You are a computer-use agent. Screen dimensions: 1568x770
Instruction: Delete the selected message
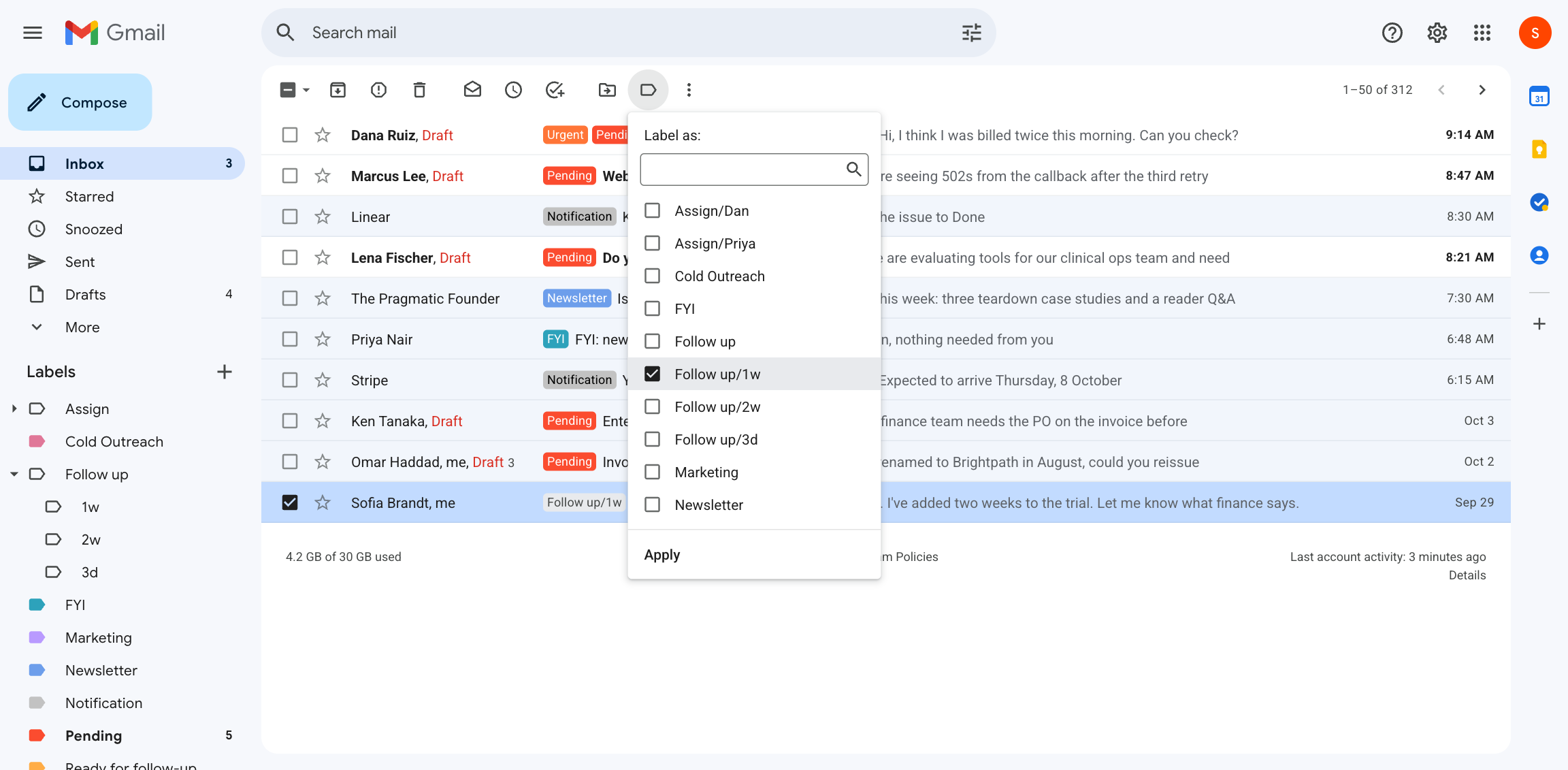(419, 90)
